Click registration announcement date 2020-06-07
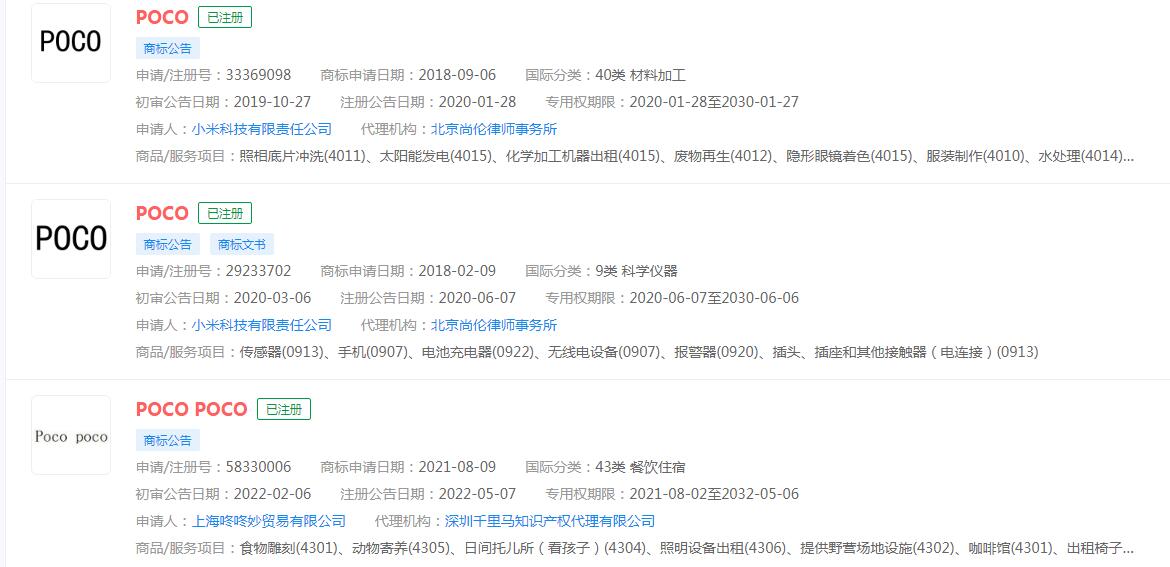1170x567 pixels. pos(477,298)
